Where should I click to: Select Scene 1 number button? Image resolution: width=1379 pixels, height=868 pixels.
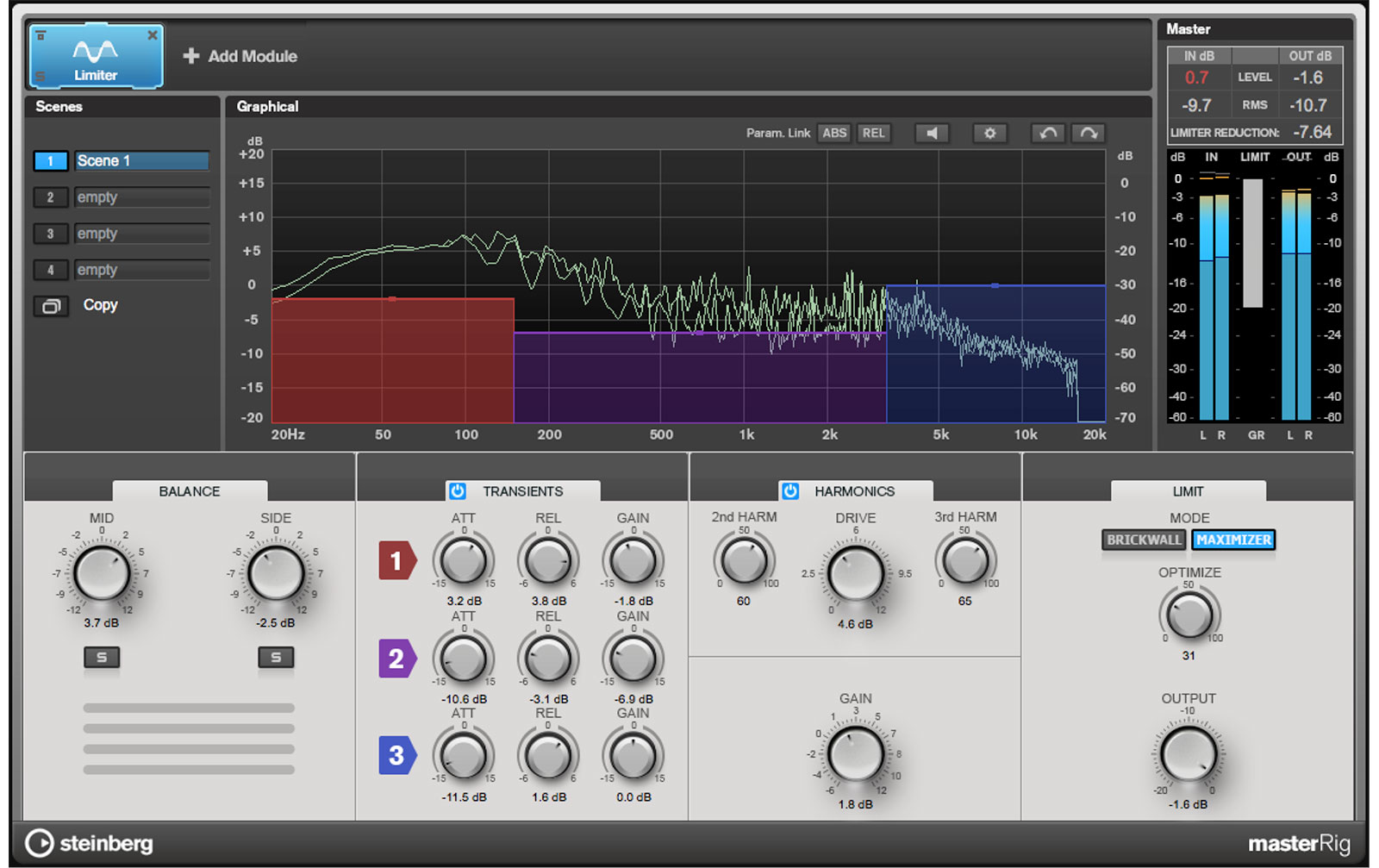50,161
